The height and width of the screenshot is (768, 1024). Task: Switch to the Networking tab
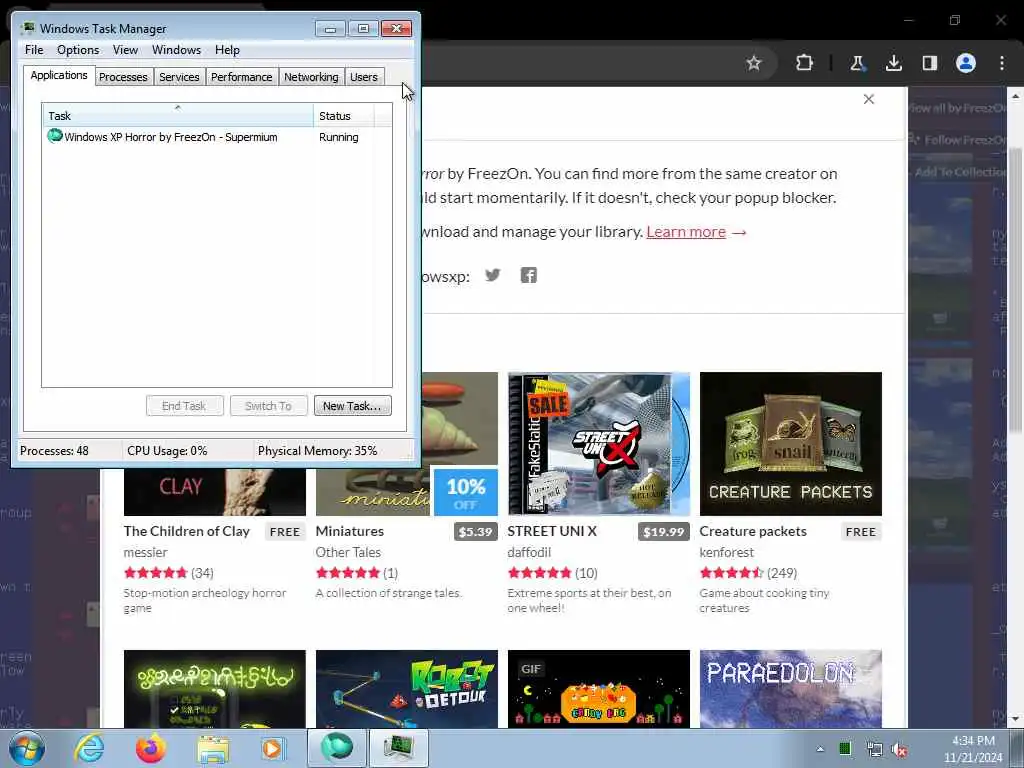(311, 77)
